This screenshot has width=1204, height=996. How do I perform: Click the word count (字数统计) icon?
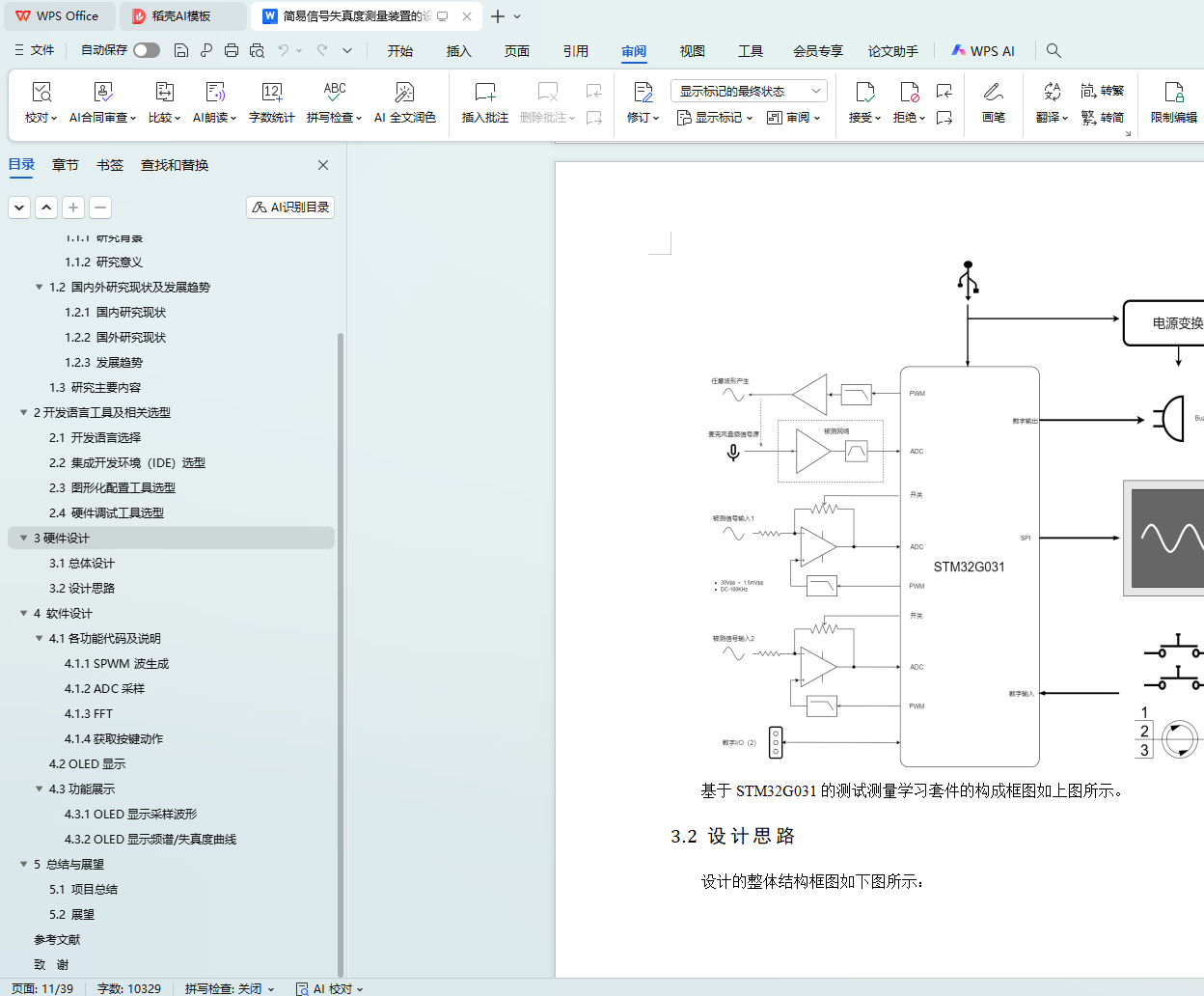pos(271,93)
